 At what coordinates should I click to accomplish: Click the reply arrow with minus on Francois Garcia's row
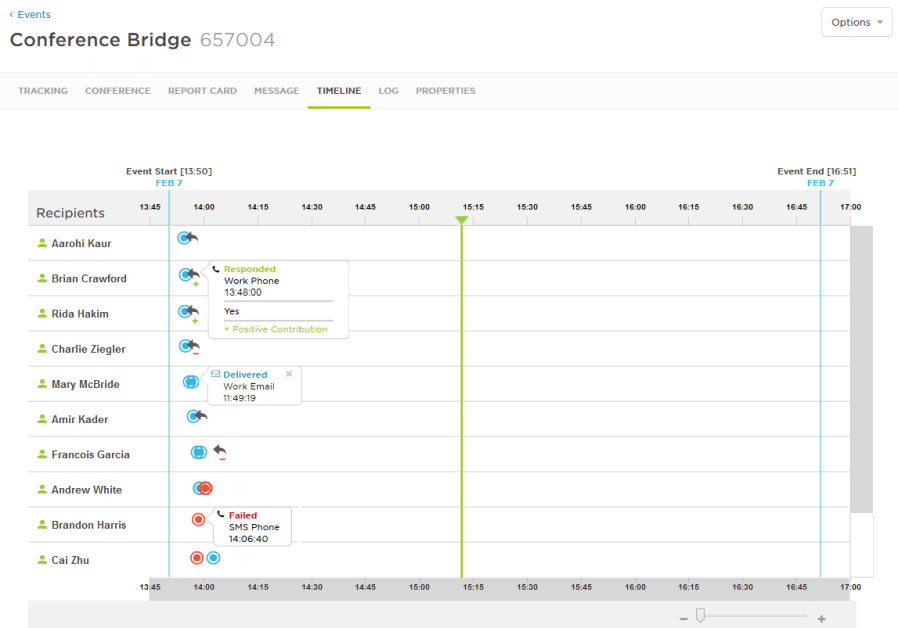[221, 451]
